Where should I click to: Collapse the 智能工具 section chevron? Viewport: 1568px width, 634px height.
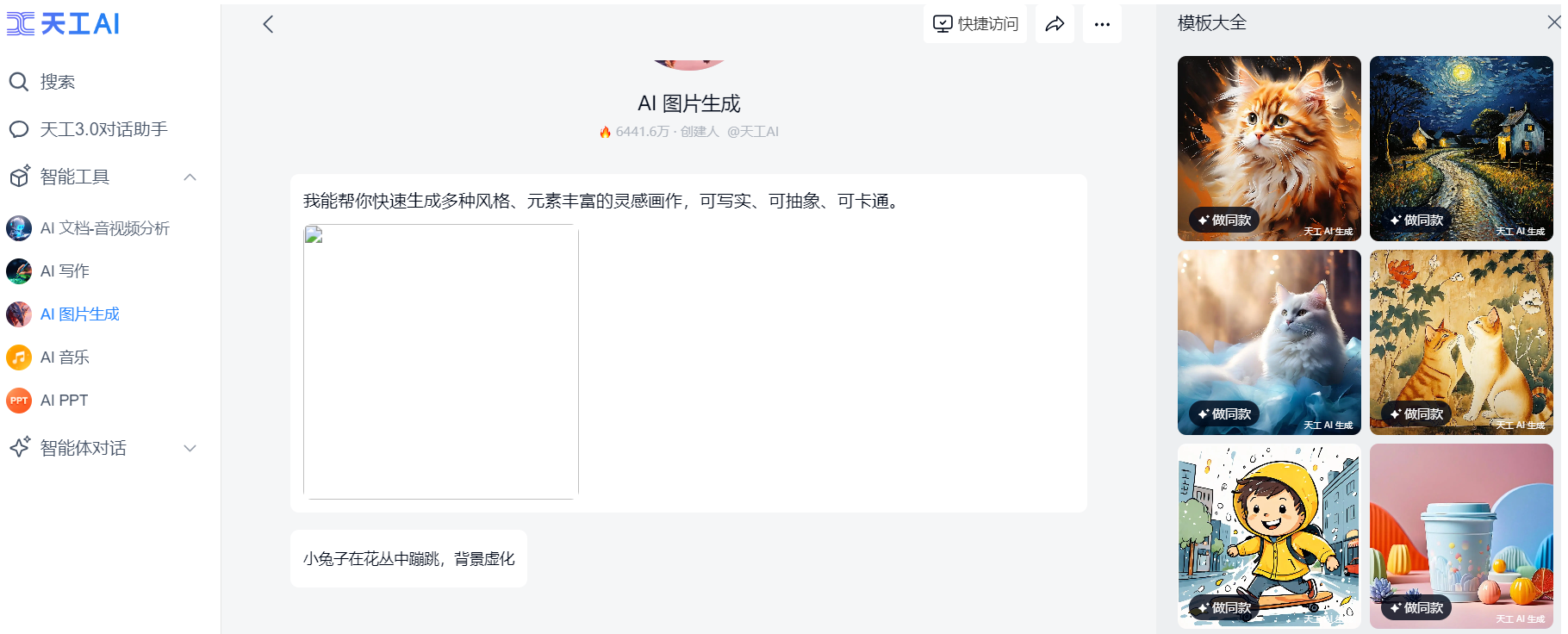190,177
